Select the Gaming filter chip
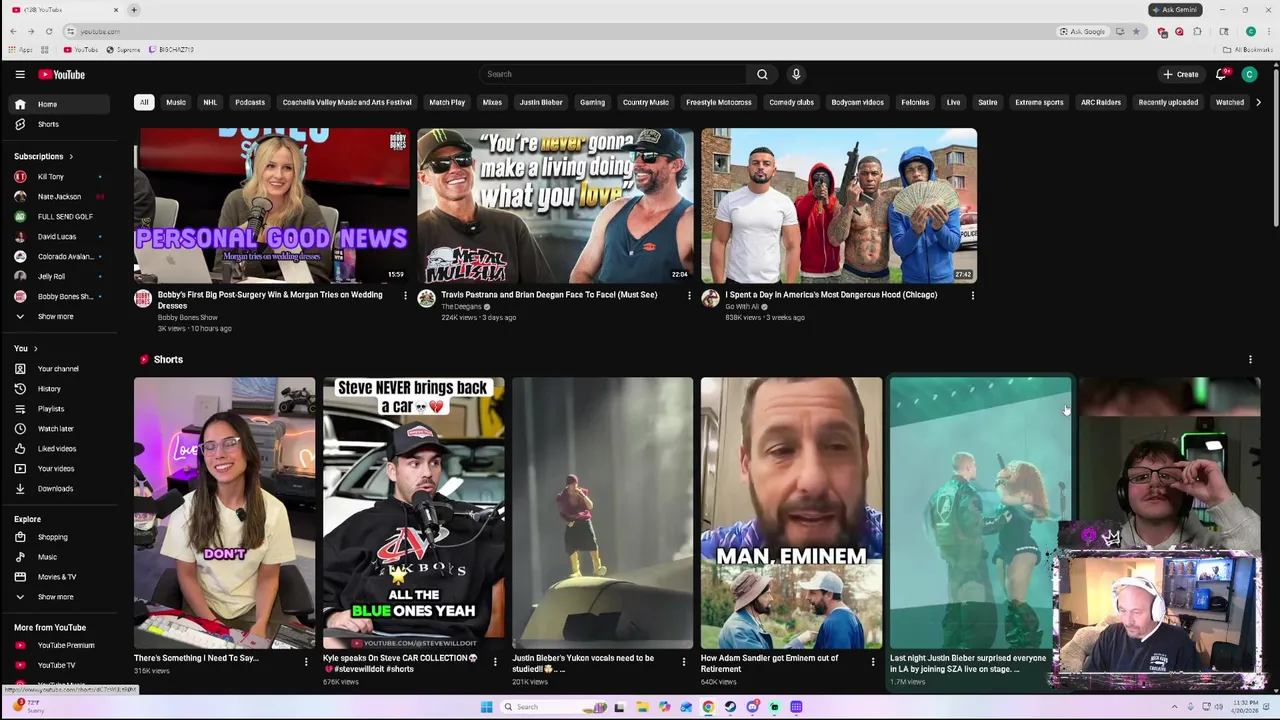 (x=592, y=102)
